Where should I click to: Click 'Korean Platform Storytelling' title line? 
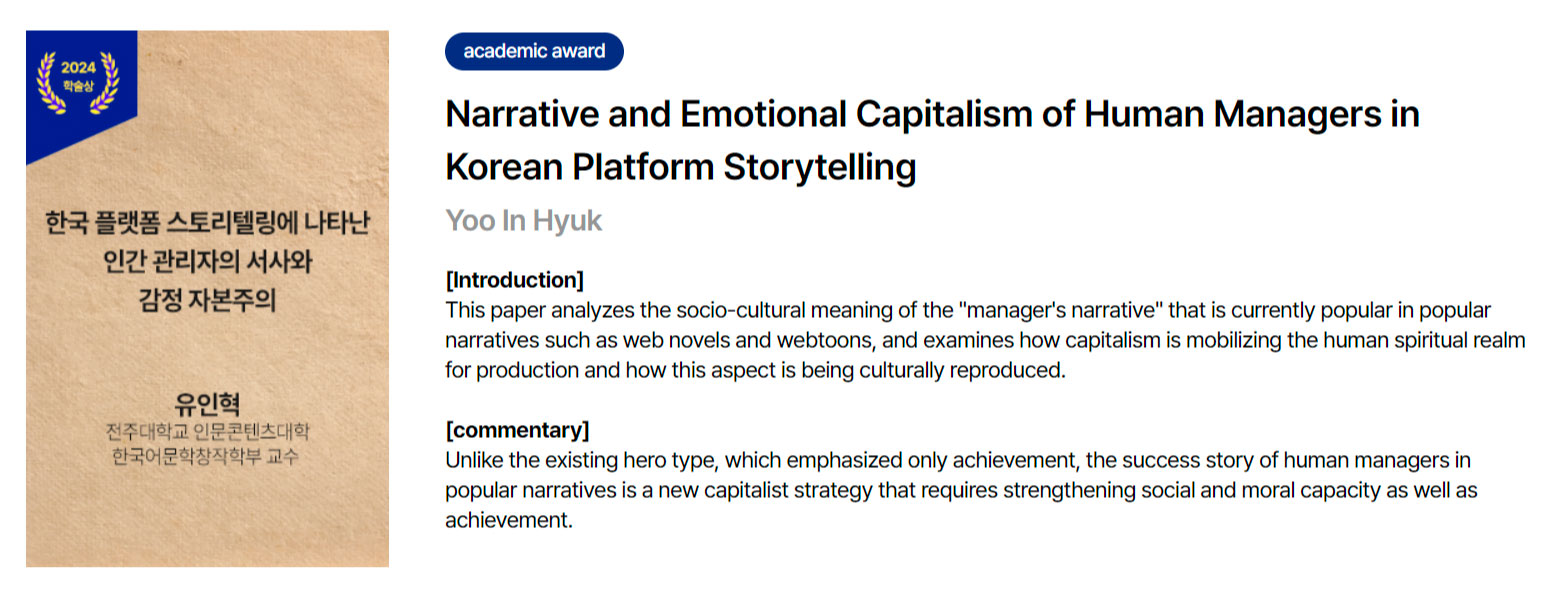pyautogui.click(x=680, y=167)
